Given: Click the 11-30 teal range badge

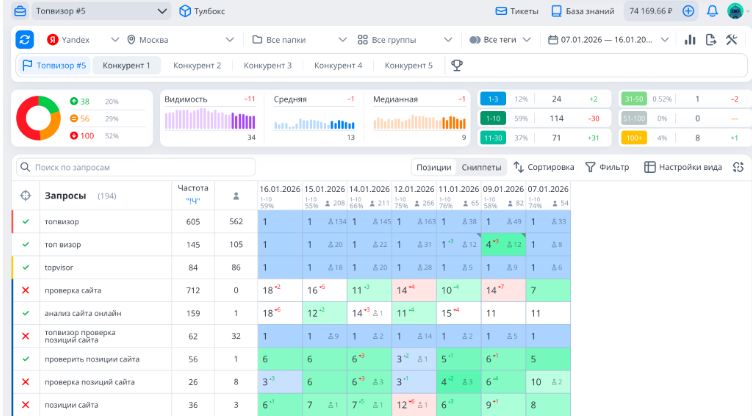Looking at the screenshot, I should pos(493,138).
